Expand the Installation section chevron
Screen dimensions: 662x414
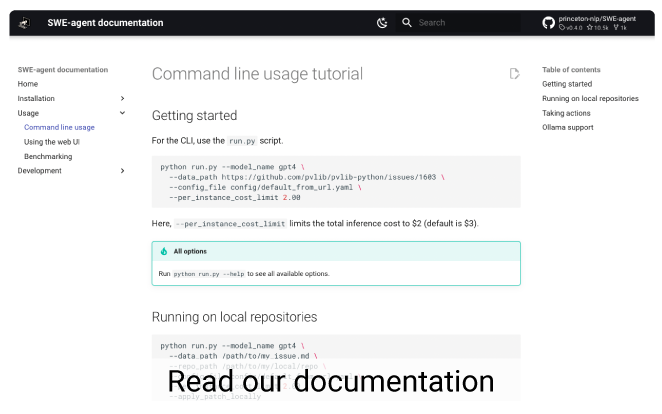pyautogui.click(x=122, y=98)
